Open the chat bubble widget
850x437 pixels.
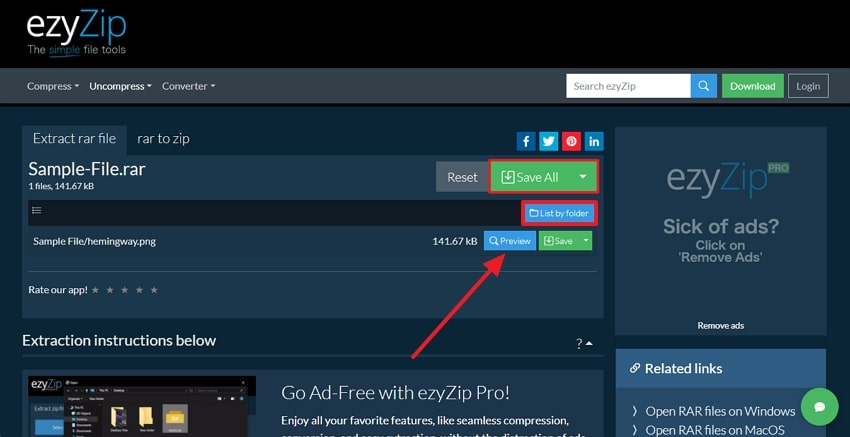pos(820,407)
